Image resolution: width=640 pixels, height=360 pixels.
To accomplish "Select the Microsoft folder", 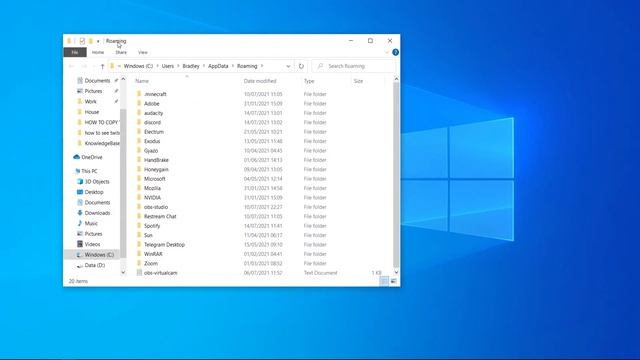I will tap(155, 179).
